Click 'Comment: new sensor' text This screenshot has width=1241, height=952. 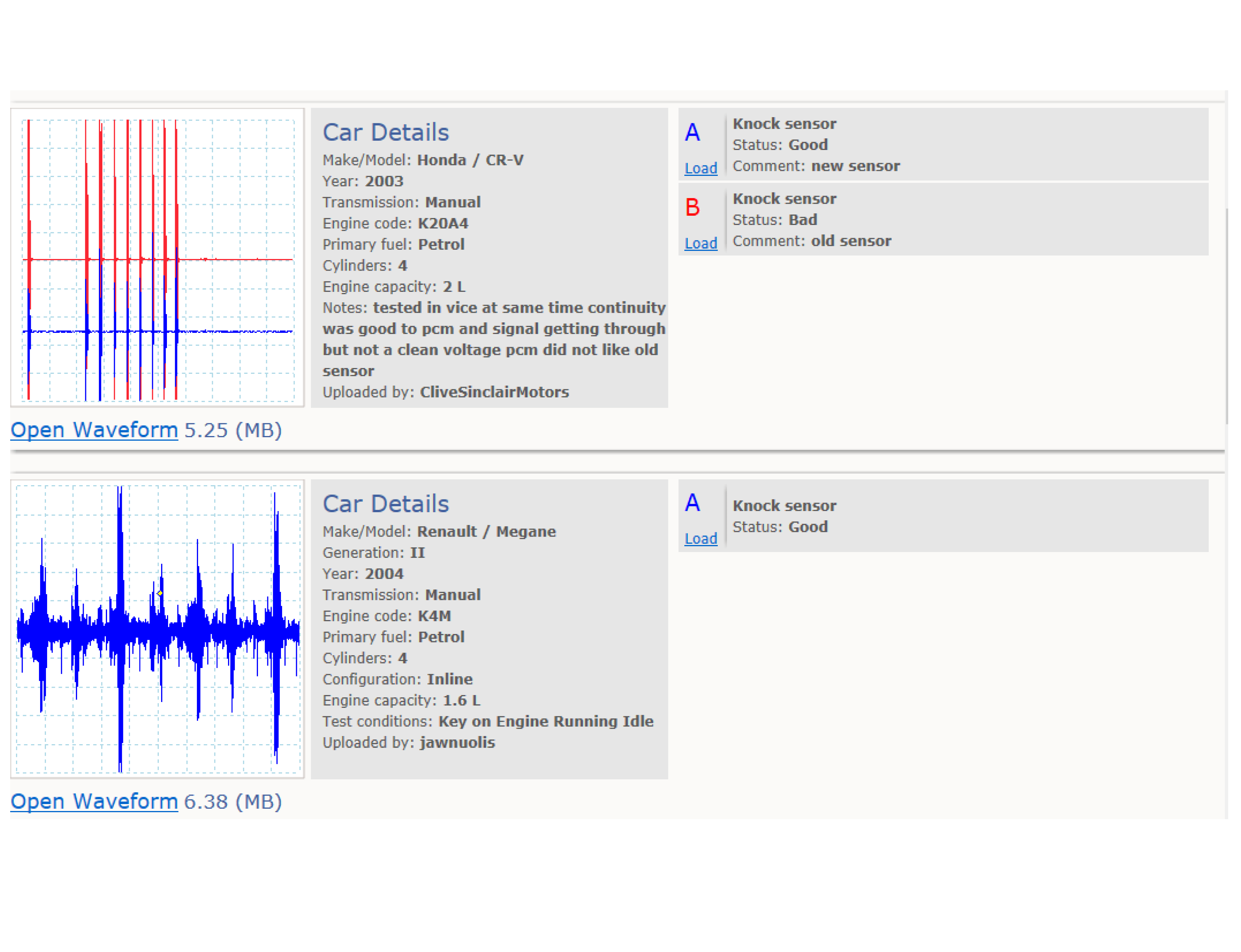[816, 166]
